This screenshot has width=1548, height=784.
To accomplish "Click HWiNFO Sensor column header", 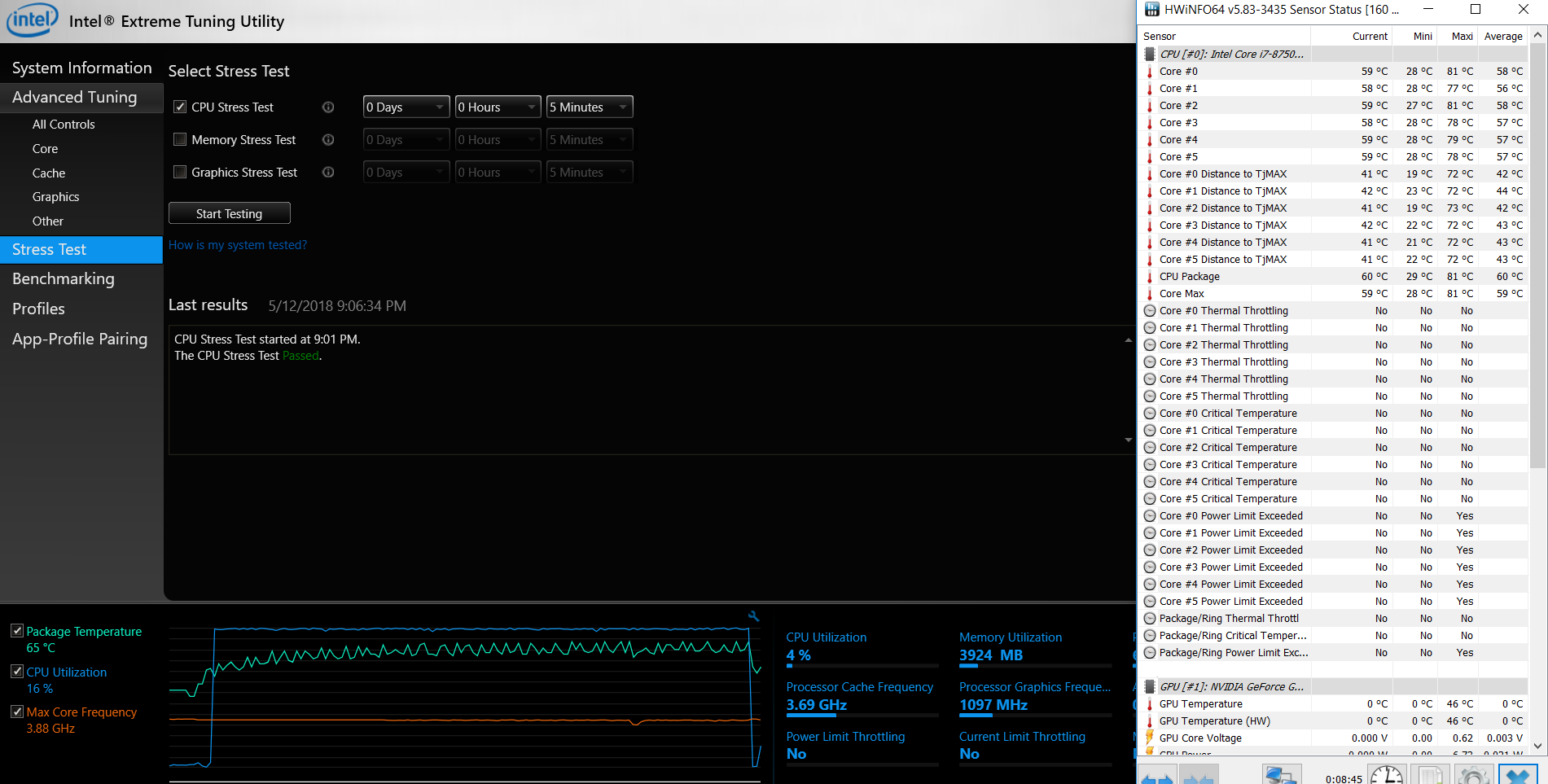I will click(1226, 37).
